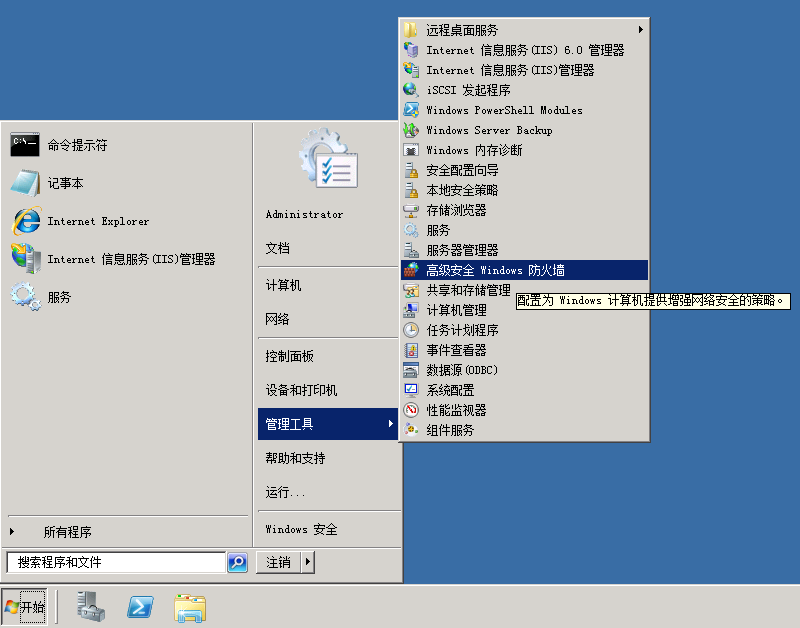Click 所有程序 label
Viewport: 800px width, 628px height.
(x=67, y=532)
